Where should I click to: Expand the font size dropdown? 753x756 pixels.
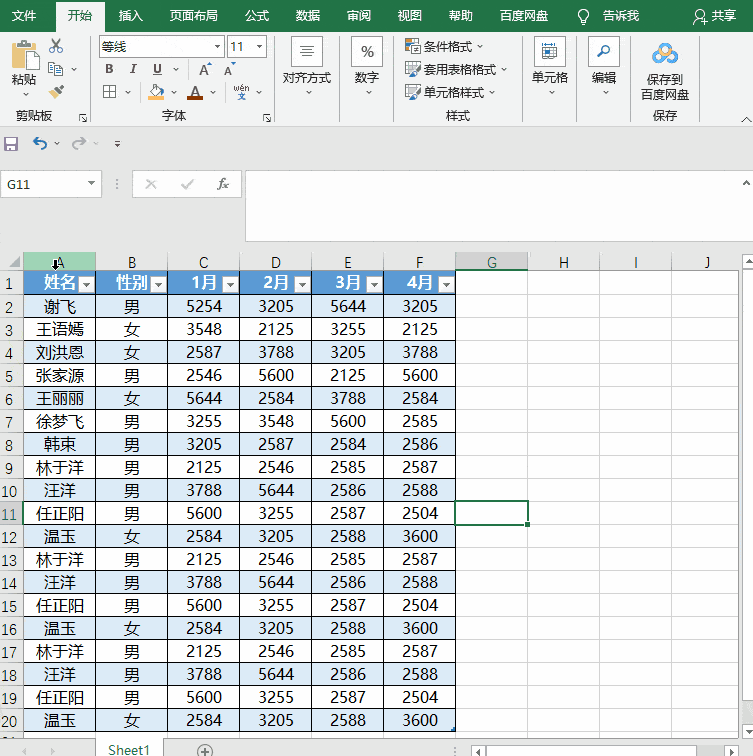[260, 47]
